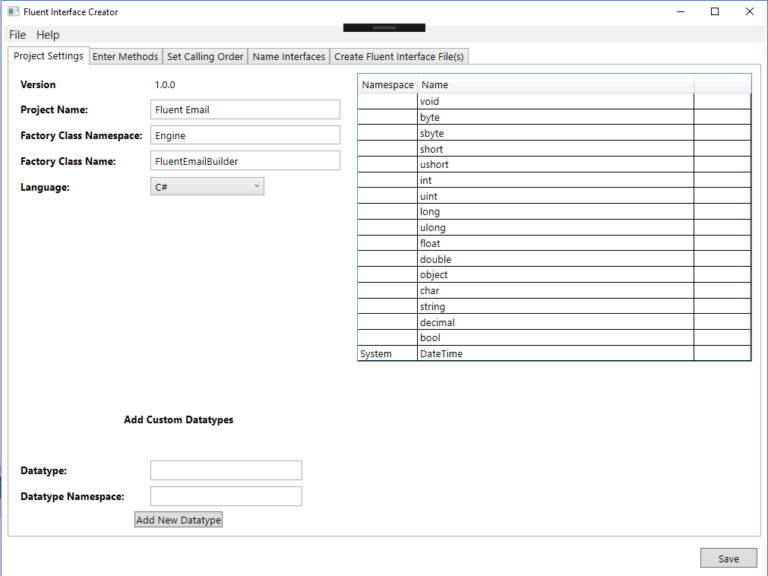768x576 pixels.
Task: Select the char datatype row
Action: pos(554,290)
